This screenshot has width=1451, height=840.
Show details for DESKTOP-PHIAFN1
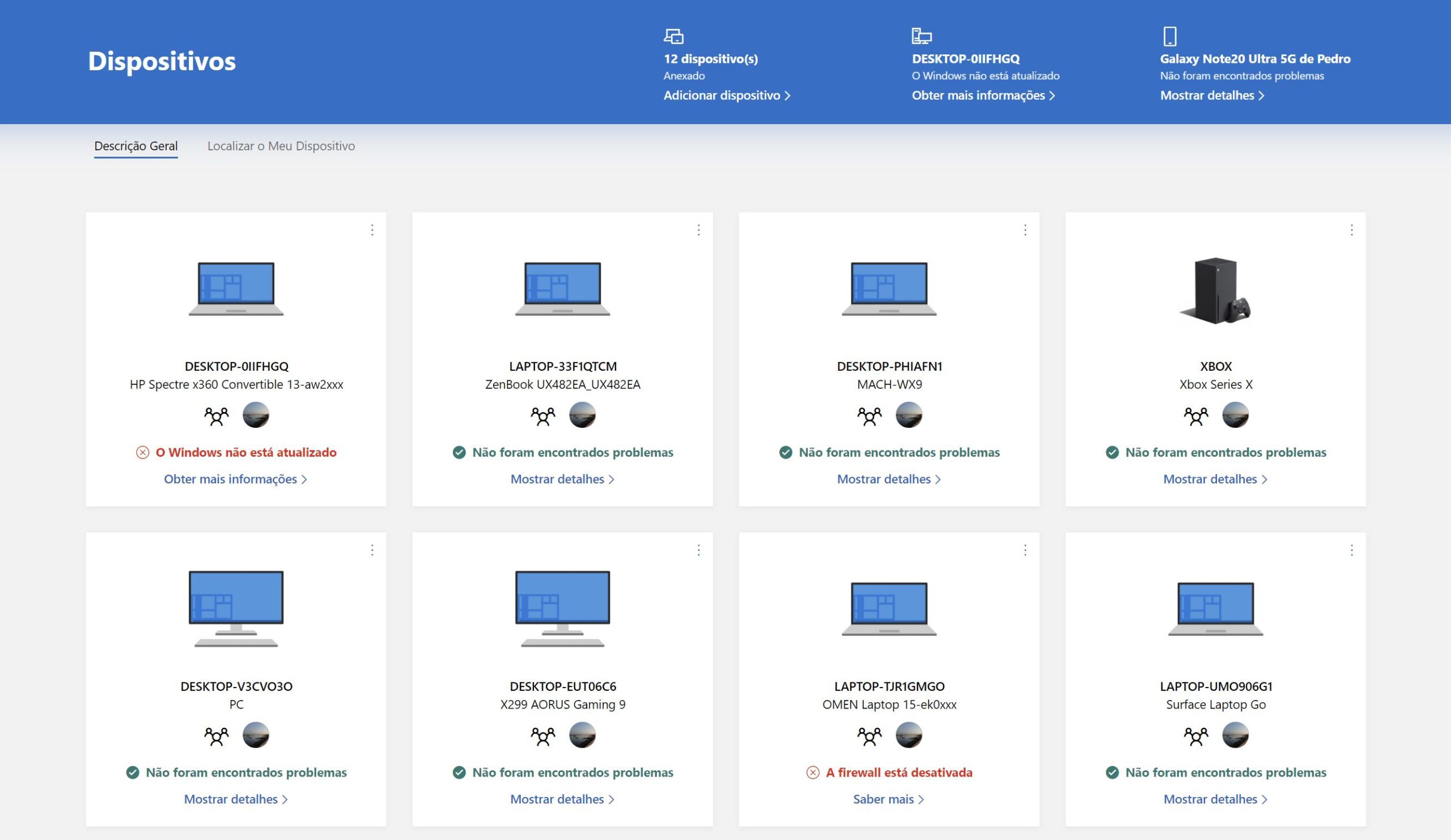tap(889, 479)
